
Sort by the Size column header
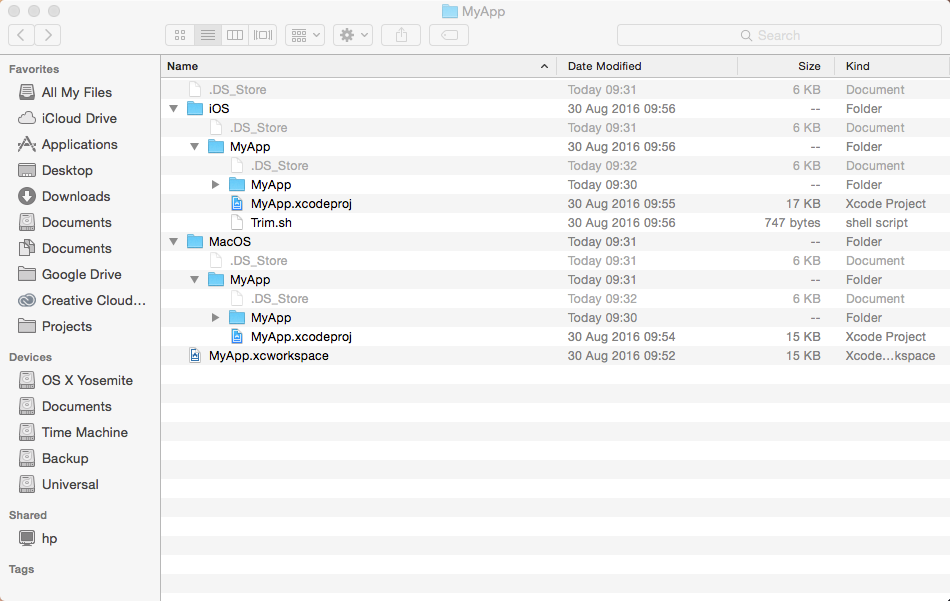(x=786, y=66)
